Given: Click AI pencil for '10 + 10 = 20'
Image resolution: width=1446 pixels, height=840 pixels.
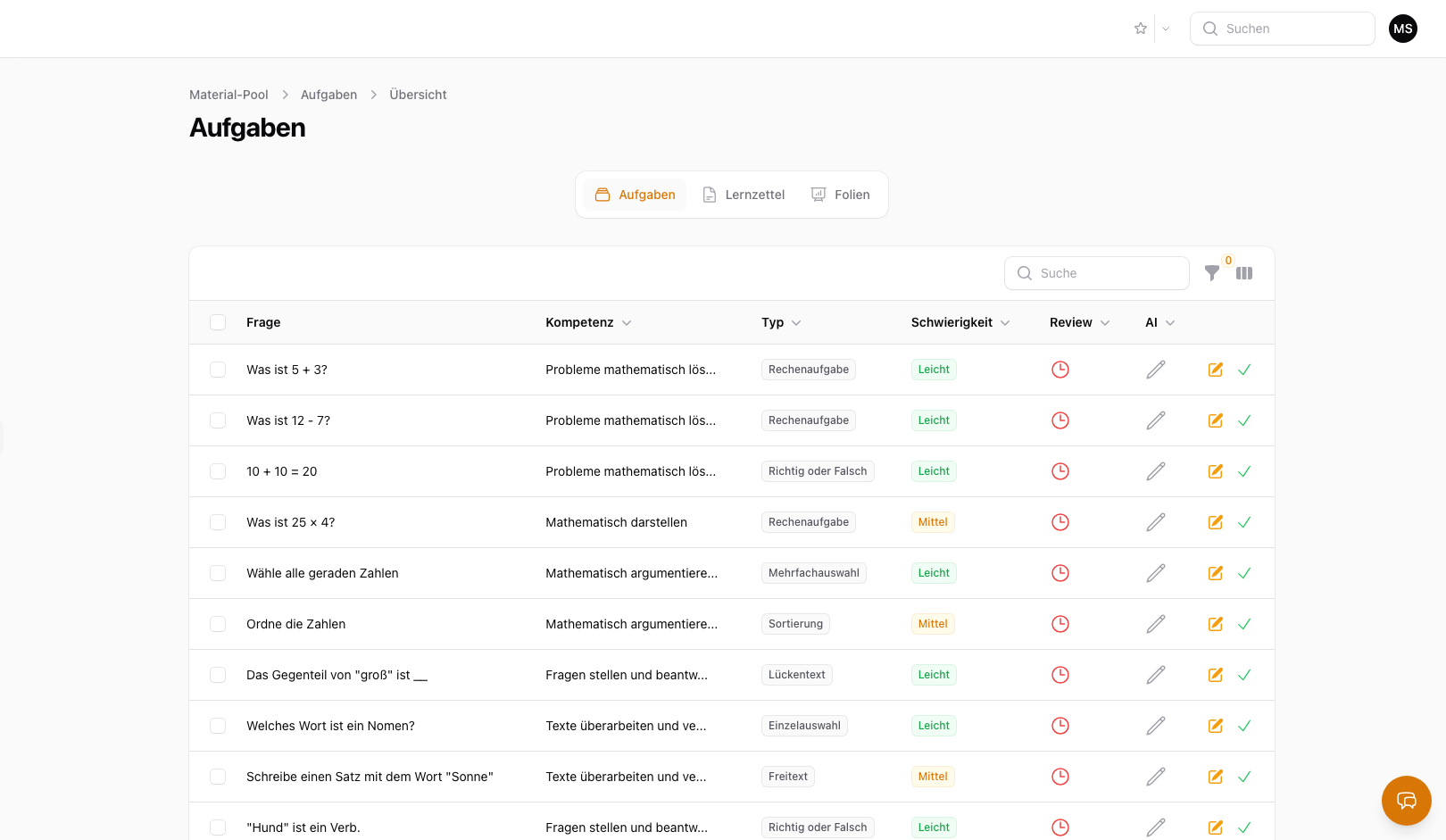Looking at the screenshot, I should point(1155,471).
